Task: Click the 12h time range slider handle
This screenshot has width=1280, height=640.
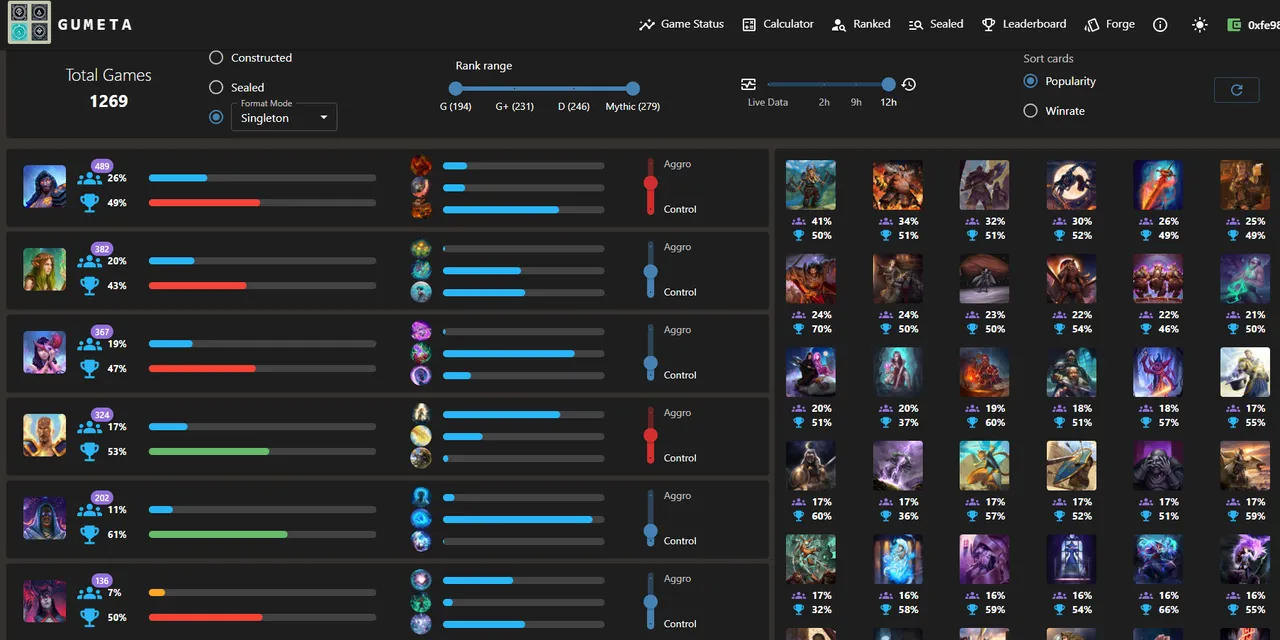Action: [889, 84]
